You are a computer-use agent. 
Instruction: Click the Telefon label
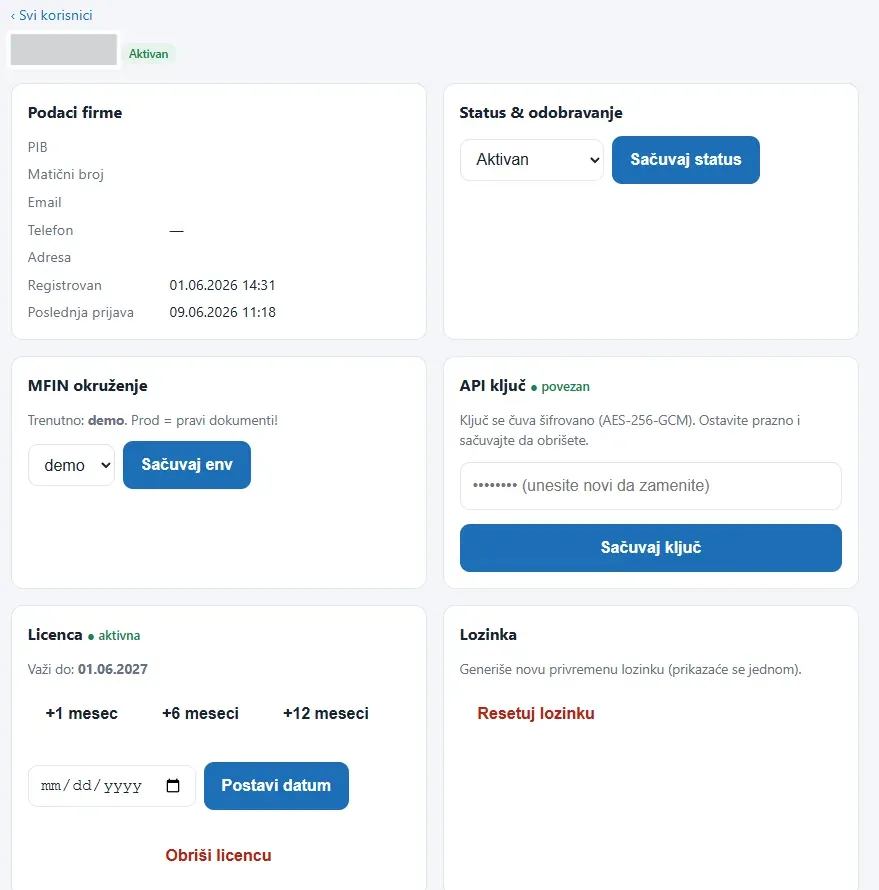click(x=51, y=230)
